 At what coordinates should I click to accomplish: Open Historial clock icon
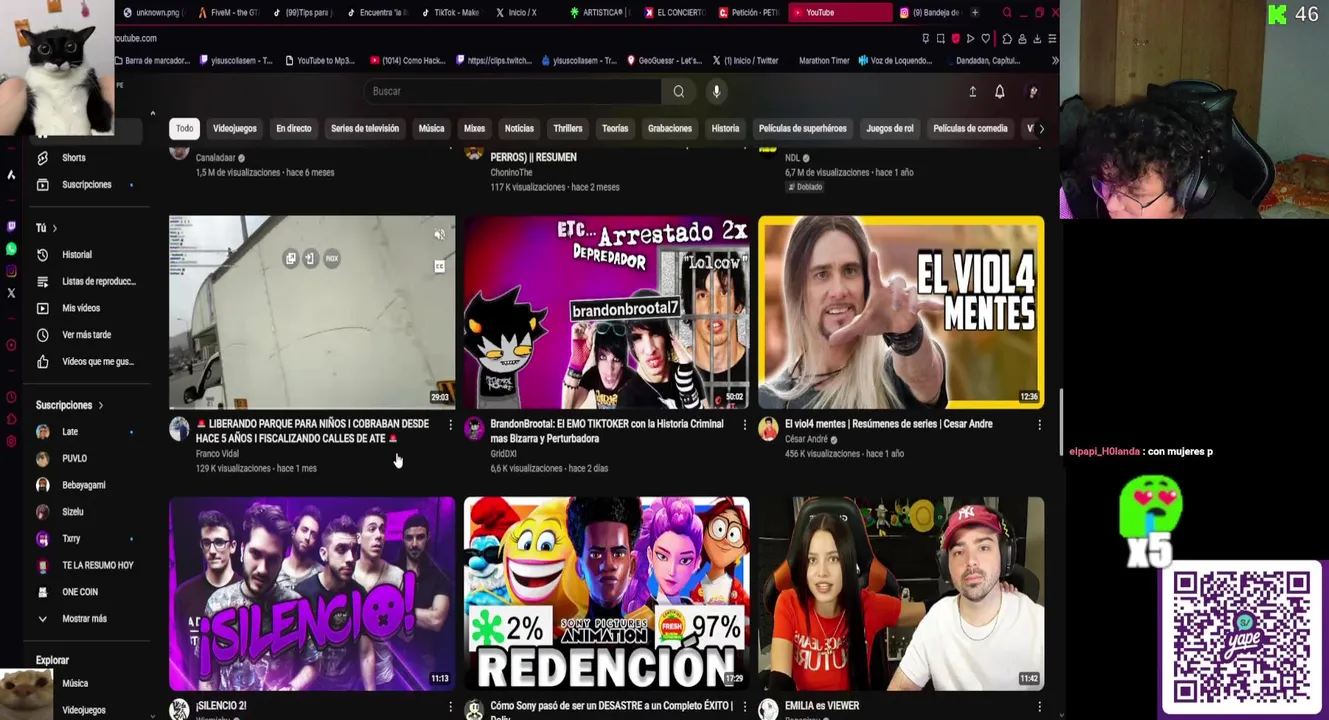click(42, 255)
